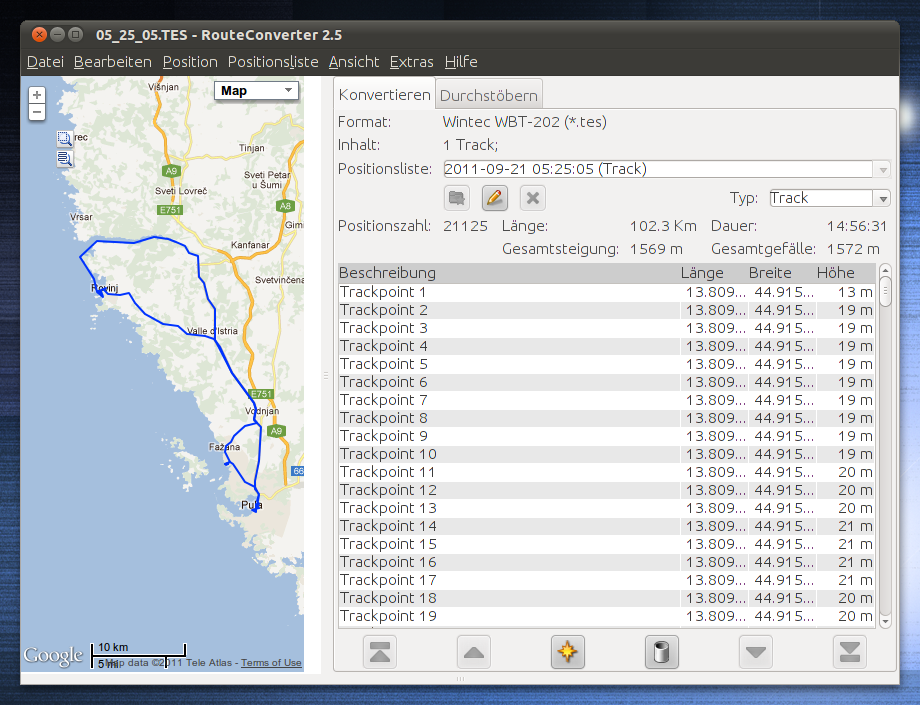Click the Beschreibung column header
This screenshot has height=705, width=920.
tap(388, 273)
